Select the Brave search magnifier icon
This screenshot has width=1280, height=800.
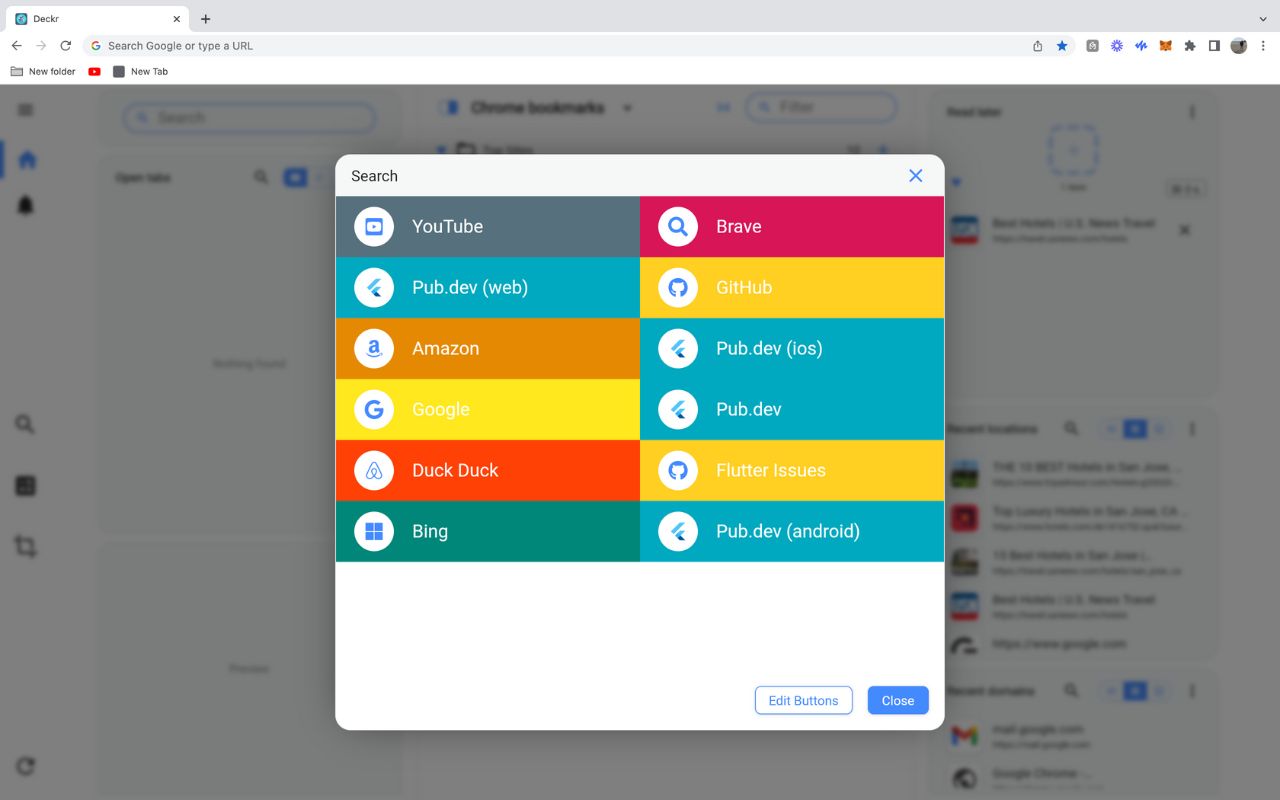tap(678, 227)
